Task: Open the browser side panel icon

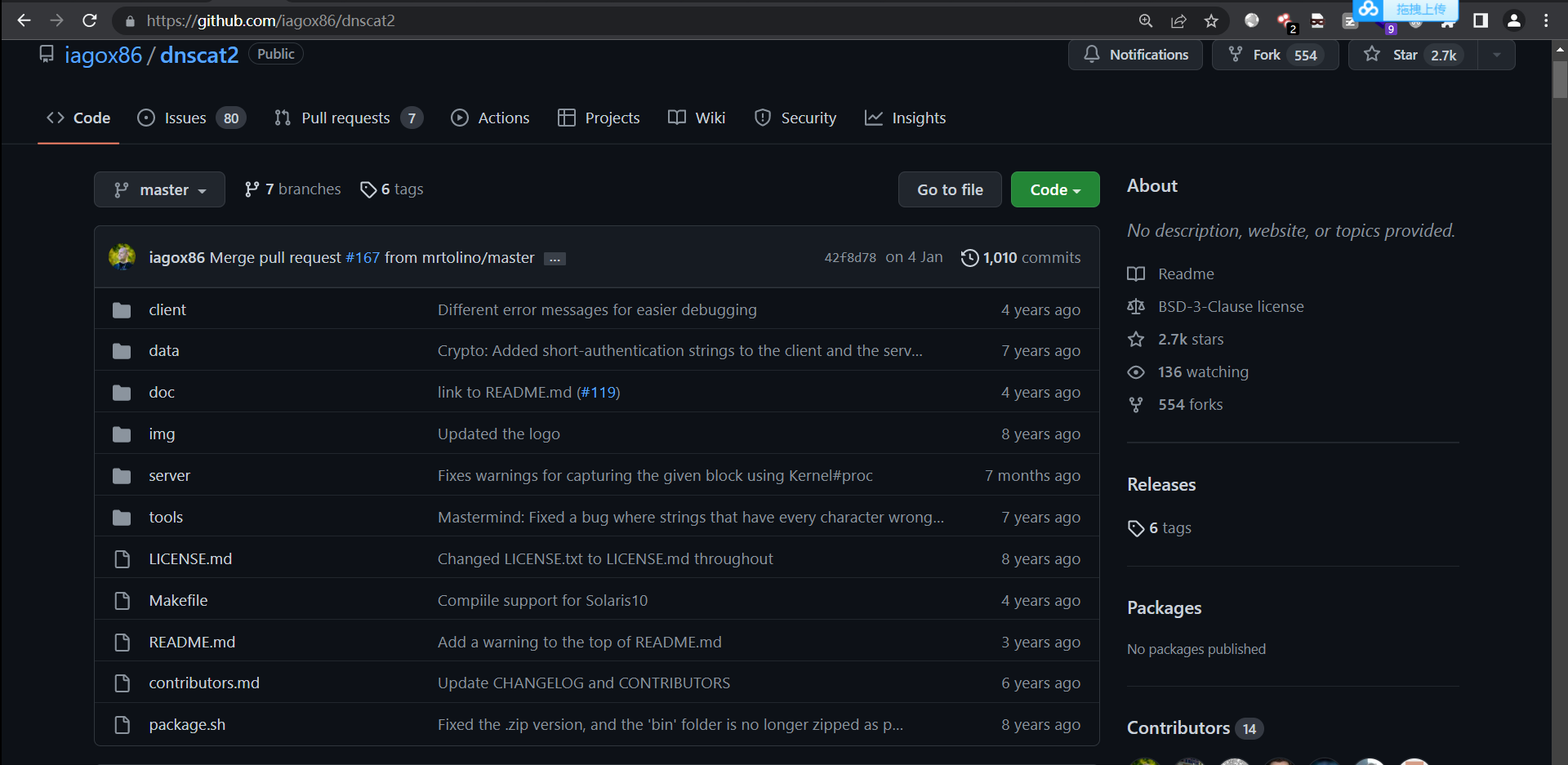Action: 1481,21
